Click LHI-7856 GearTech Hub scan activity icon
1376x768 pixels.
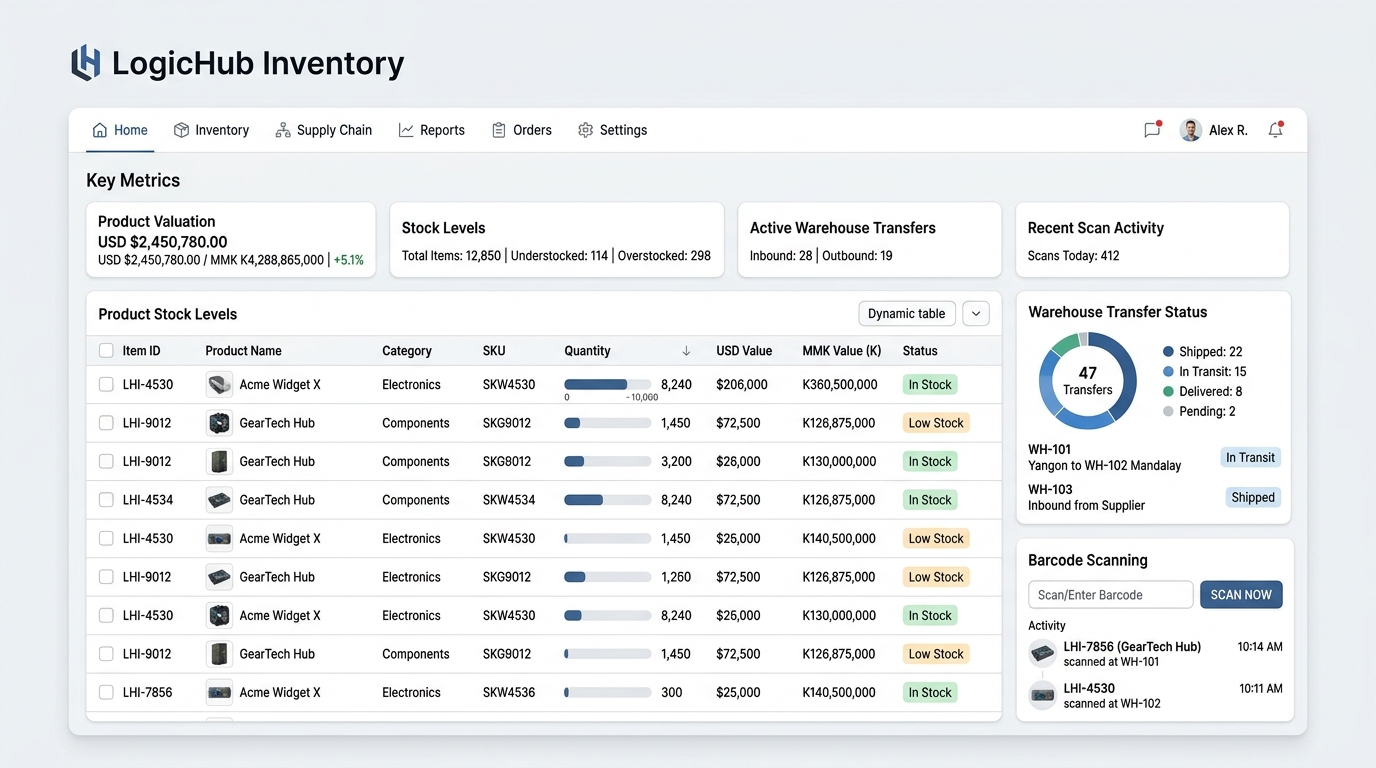1043,654
